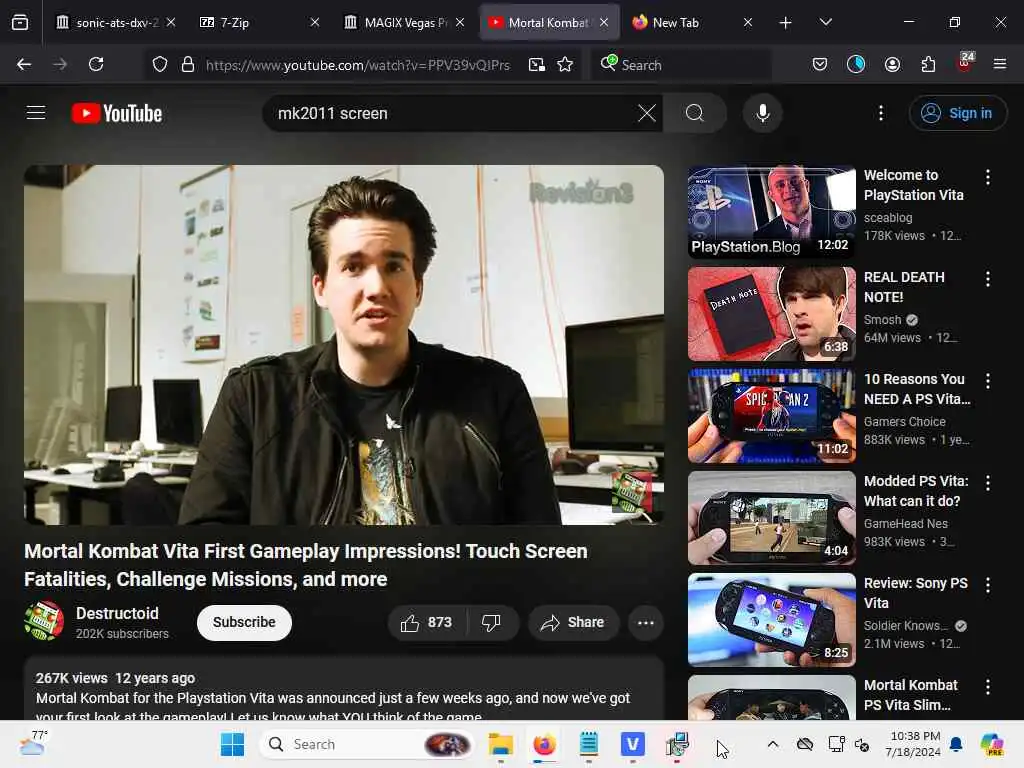Open the Pocket save button
Image resolution: width=1024 pixels, height=768 pixels.
click(820, 64)
